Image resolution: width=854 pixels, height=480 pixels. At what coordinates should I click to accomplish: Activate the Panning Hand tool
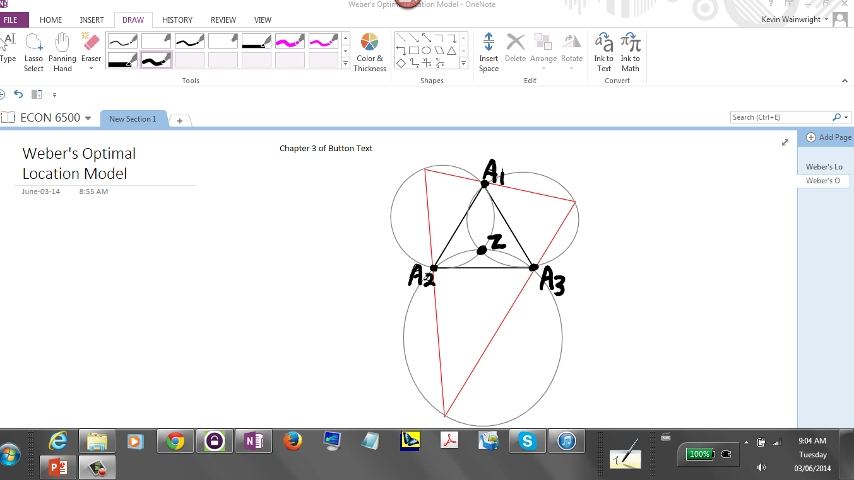point(62,51)
